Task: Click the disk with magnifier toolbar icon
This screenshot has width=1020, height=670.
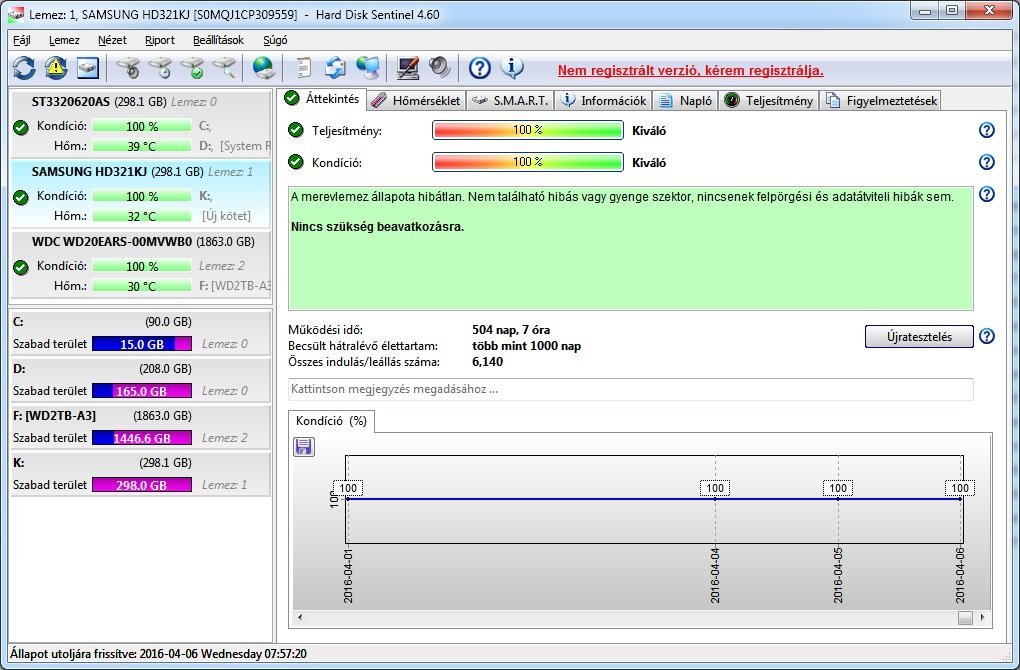Action: [224, 68]
